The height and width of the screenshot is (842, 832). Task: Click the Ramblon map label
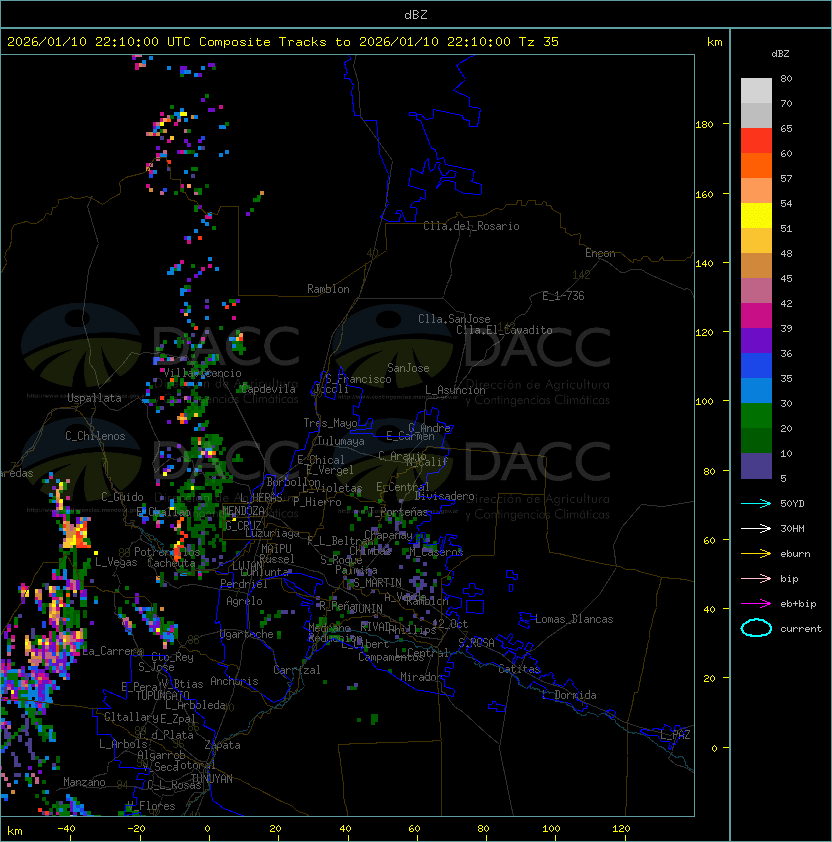click(328, 289)
